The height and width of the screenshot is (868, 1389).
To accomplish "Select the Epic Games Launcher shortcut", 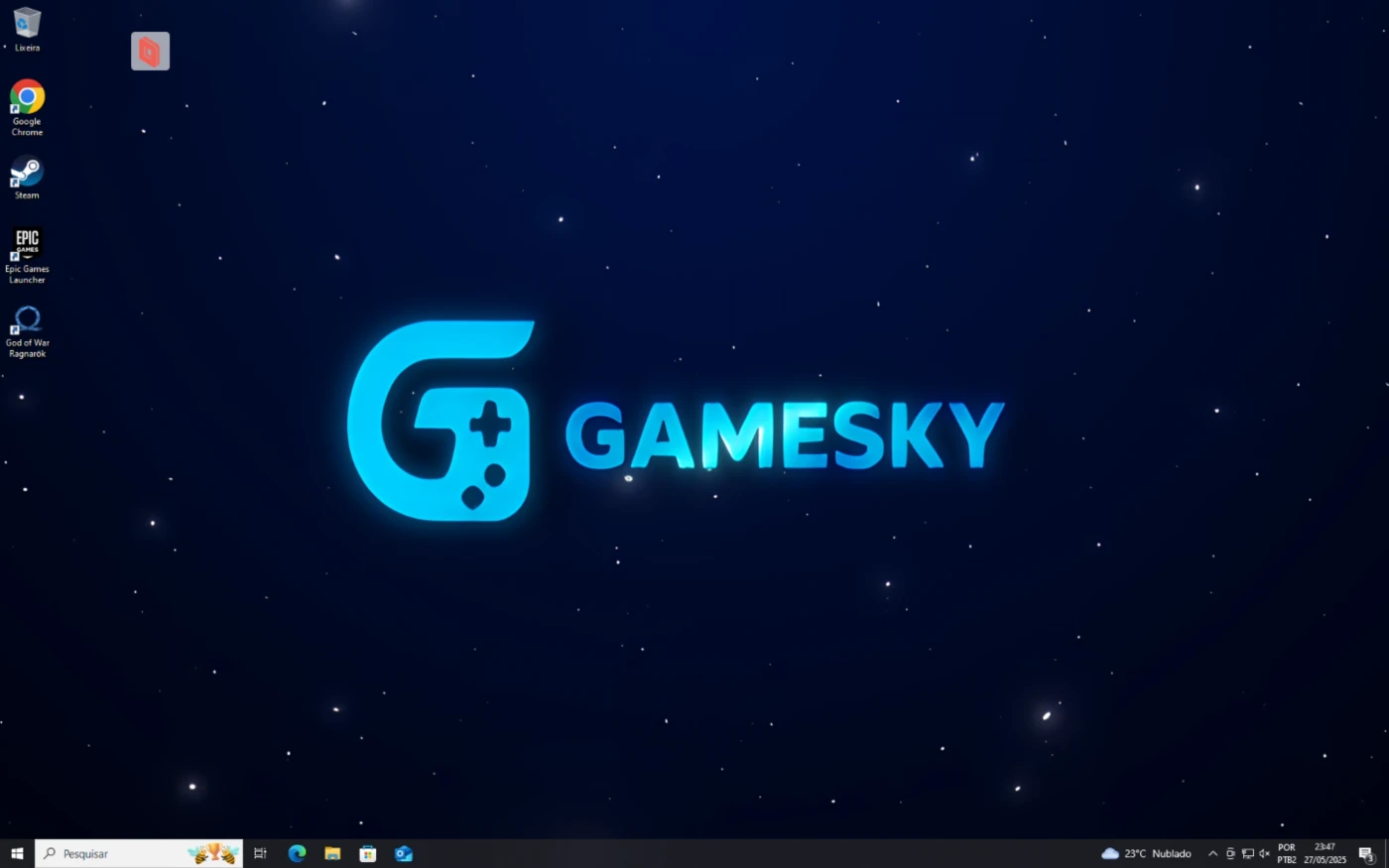I will [27, 256].
